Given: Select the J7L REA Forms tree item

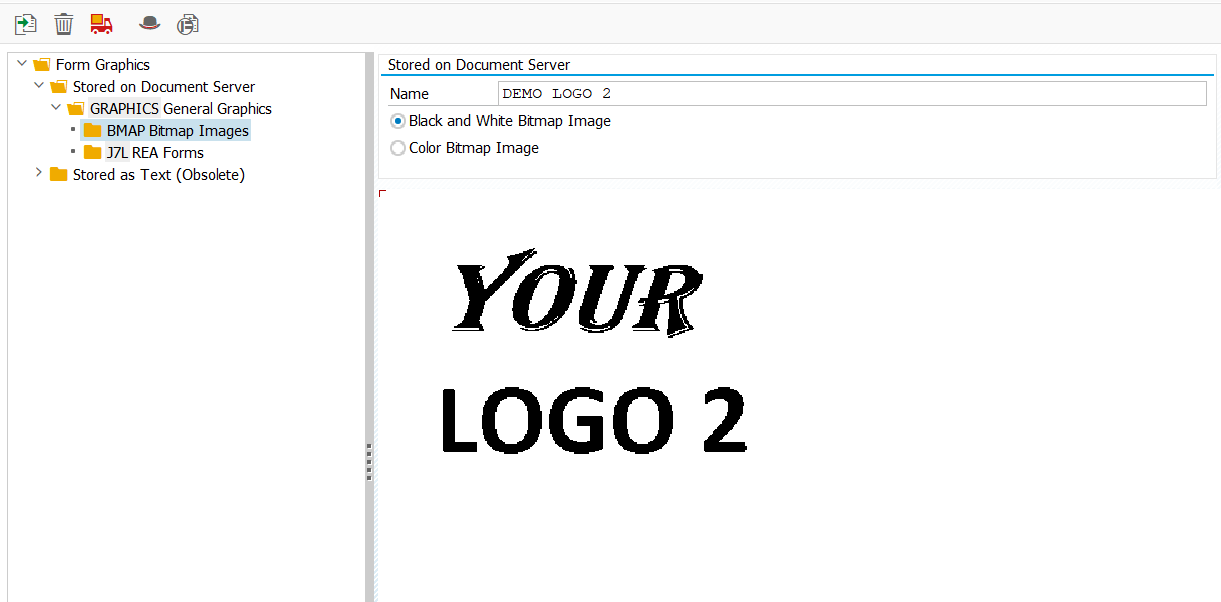Looking at the screenshot, I should point(155,153).
